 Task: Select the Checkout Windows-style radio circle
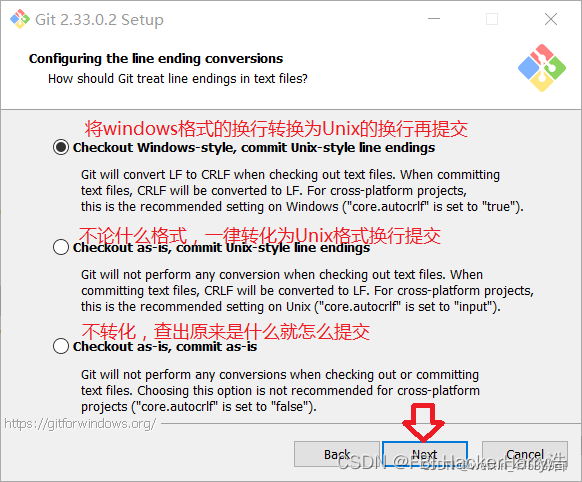click(61, 147)
